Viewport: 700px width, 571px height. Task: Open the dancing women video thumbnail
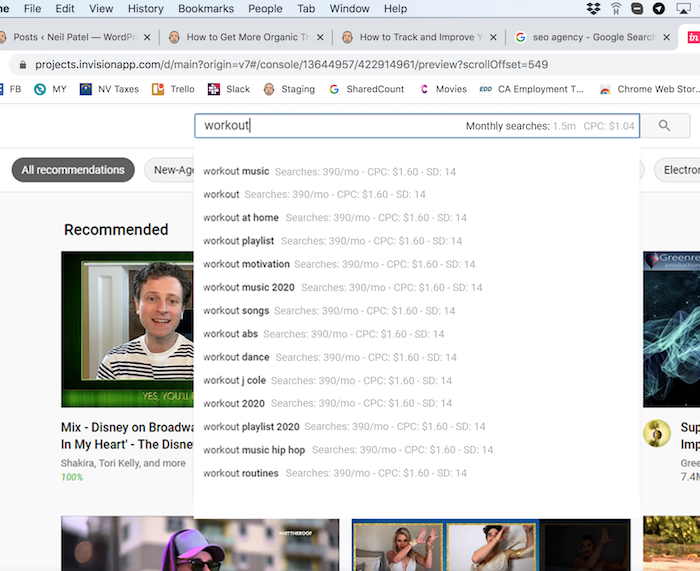tap(491, 545)
